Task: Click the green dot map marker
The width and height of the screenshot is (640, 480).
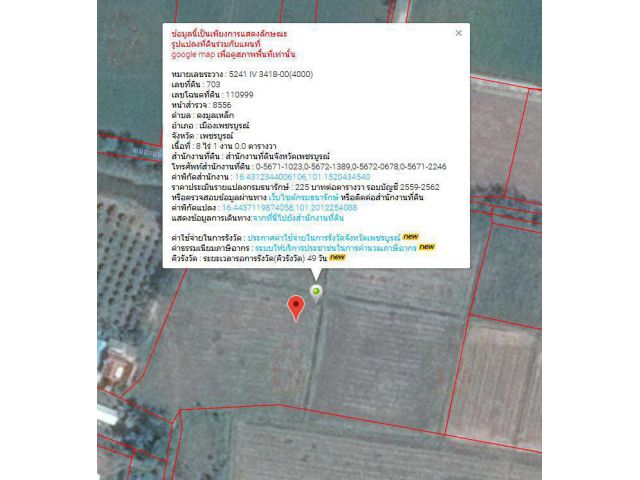Action: [316, 293]
